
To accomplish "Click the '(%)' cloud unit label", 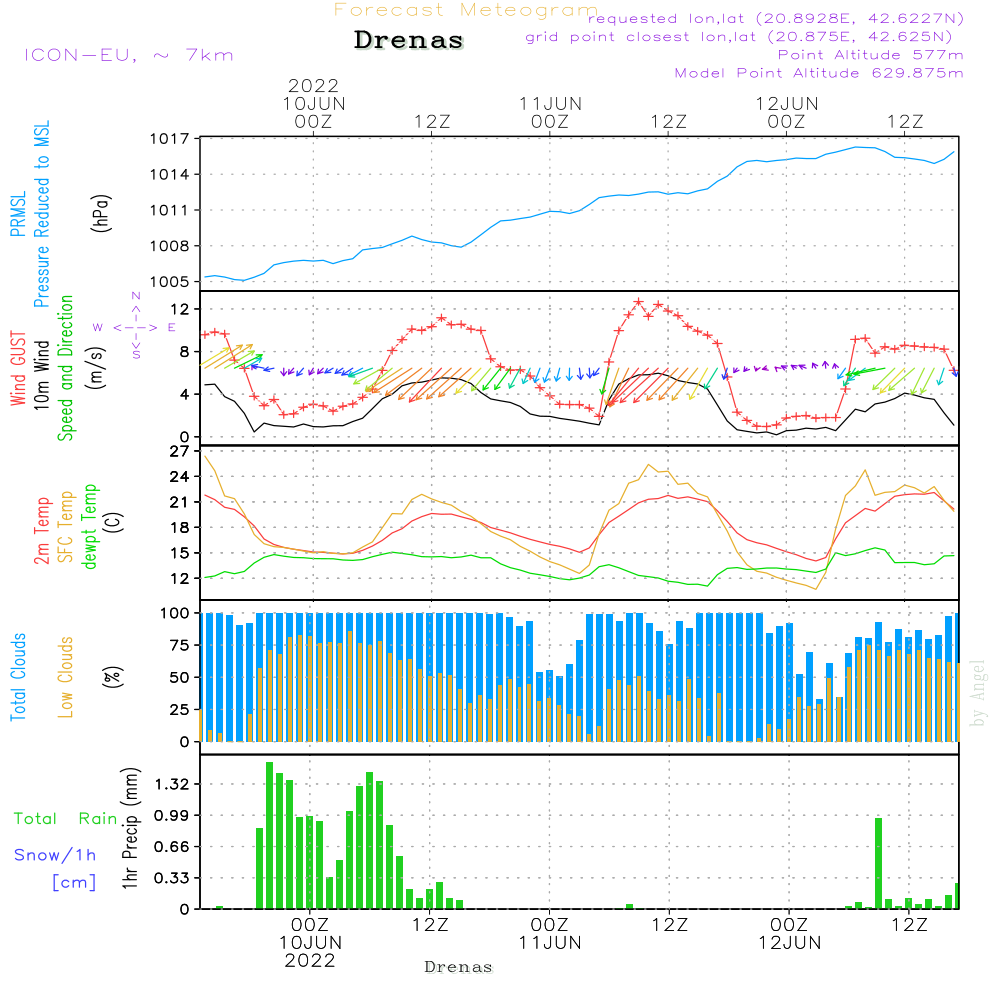I will pyautogui.click(x=112, y=677).
